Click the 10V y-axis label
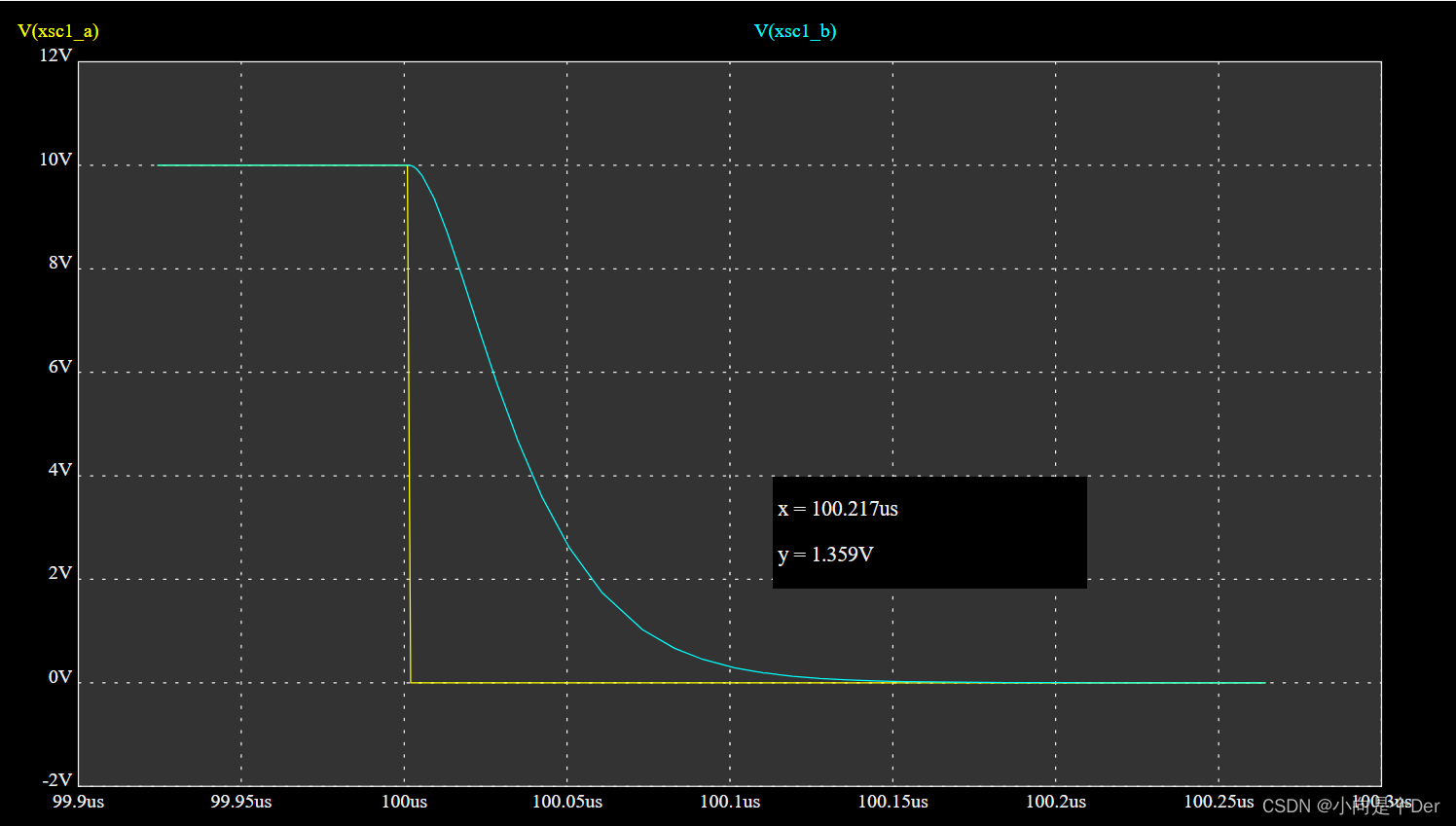Viewport: 1456px width, 826px height. (55, 160)
